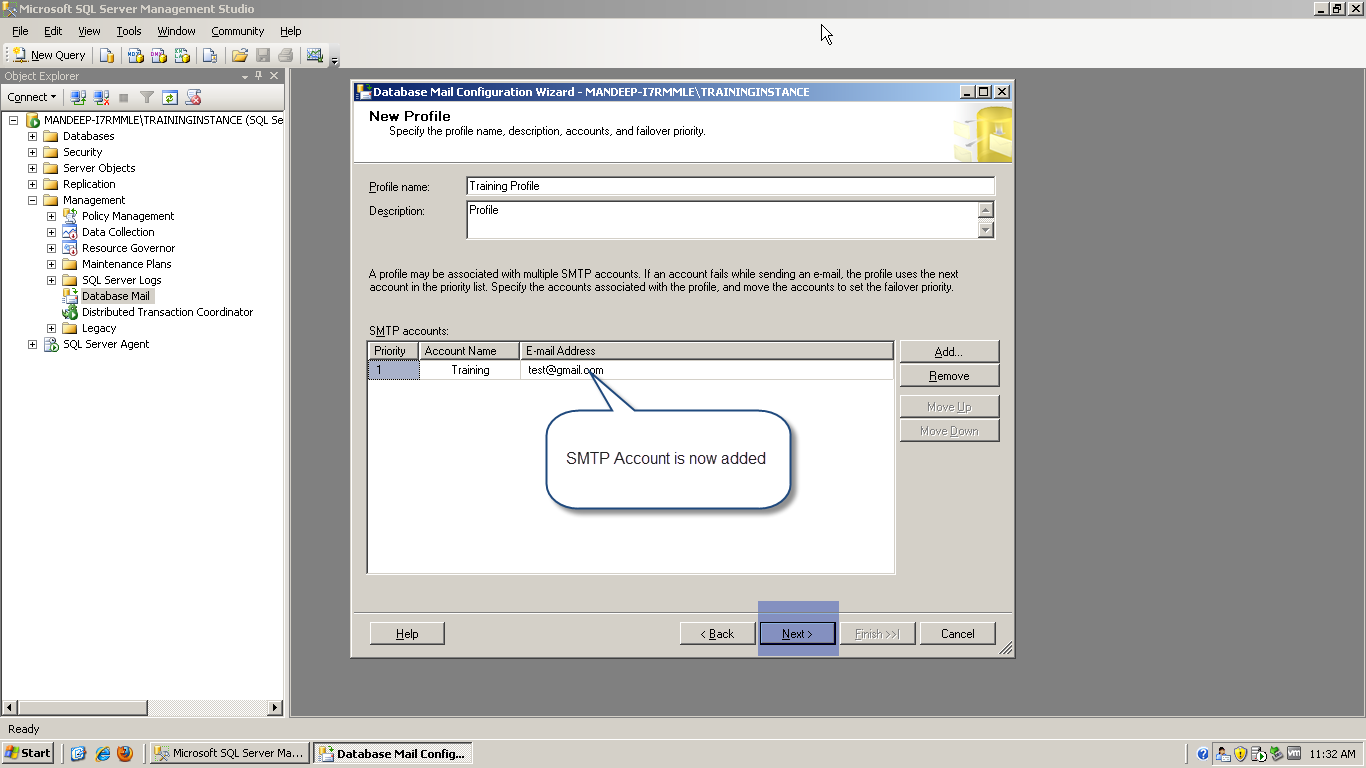
Task: Select Data Collection tree item
Action: click(x=118, y=232)
